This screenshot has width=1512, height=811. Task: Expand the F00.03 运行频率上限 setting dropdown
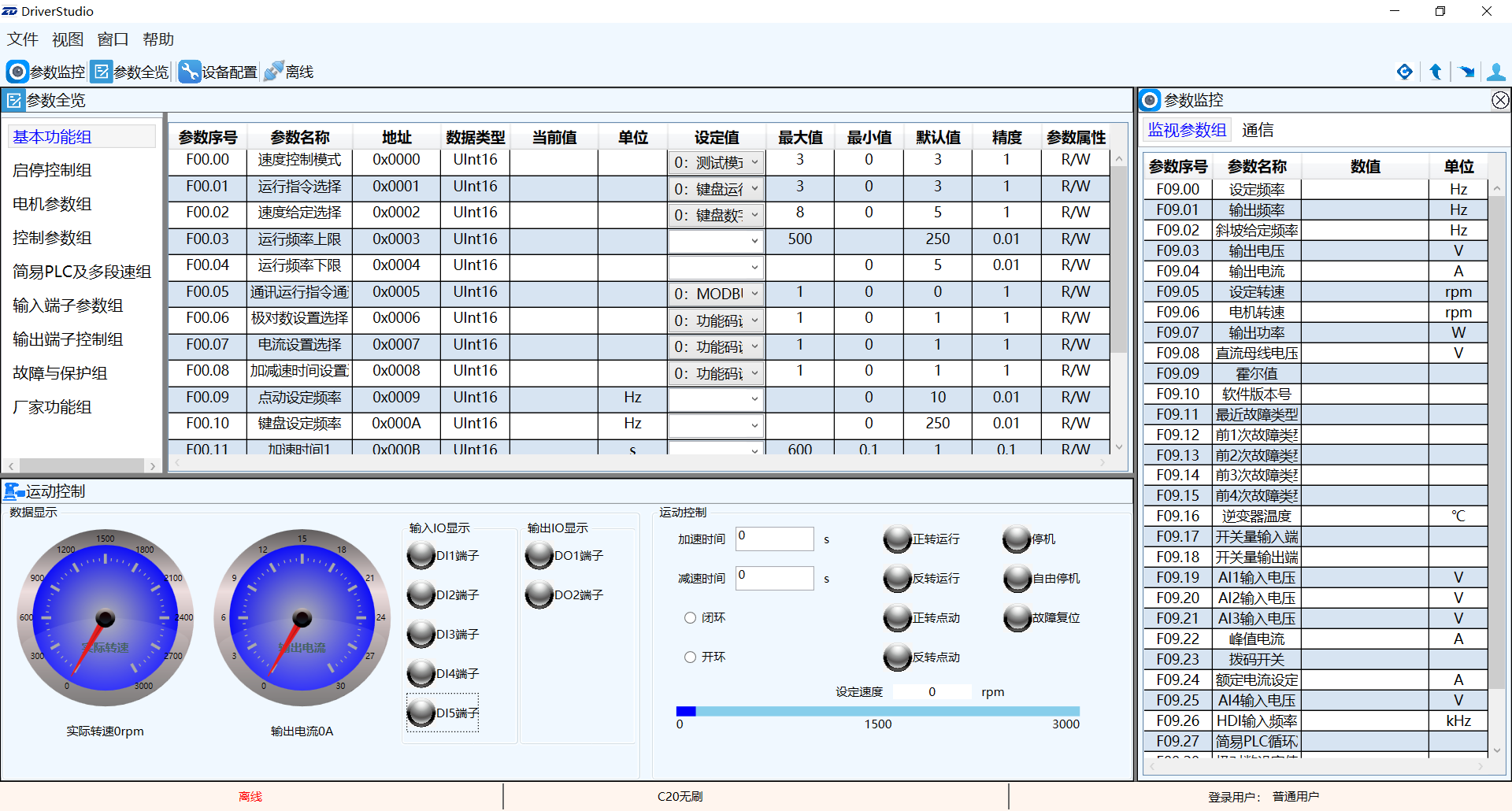754,241
